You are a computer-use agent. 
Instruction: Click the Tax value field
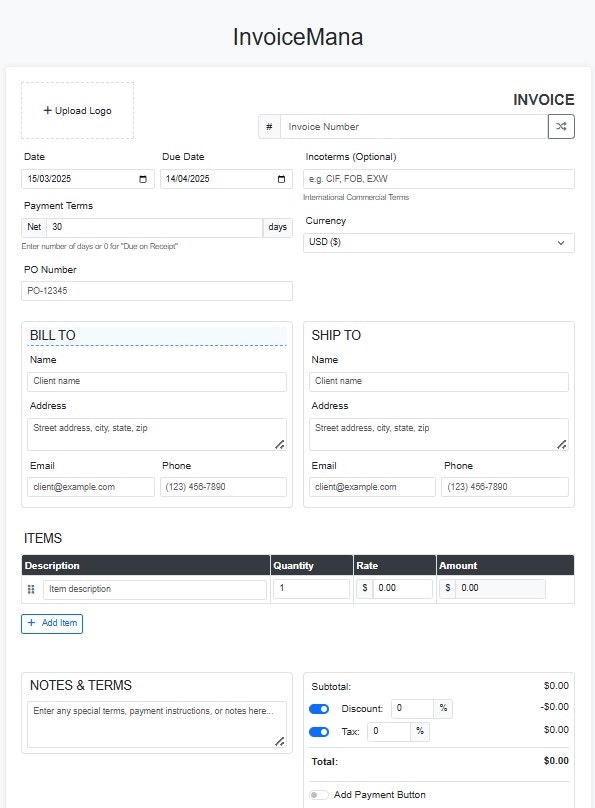pos(389,731)
